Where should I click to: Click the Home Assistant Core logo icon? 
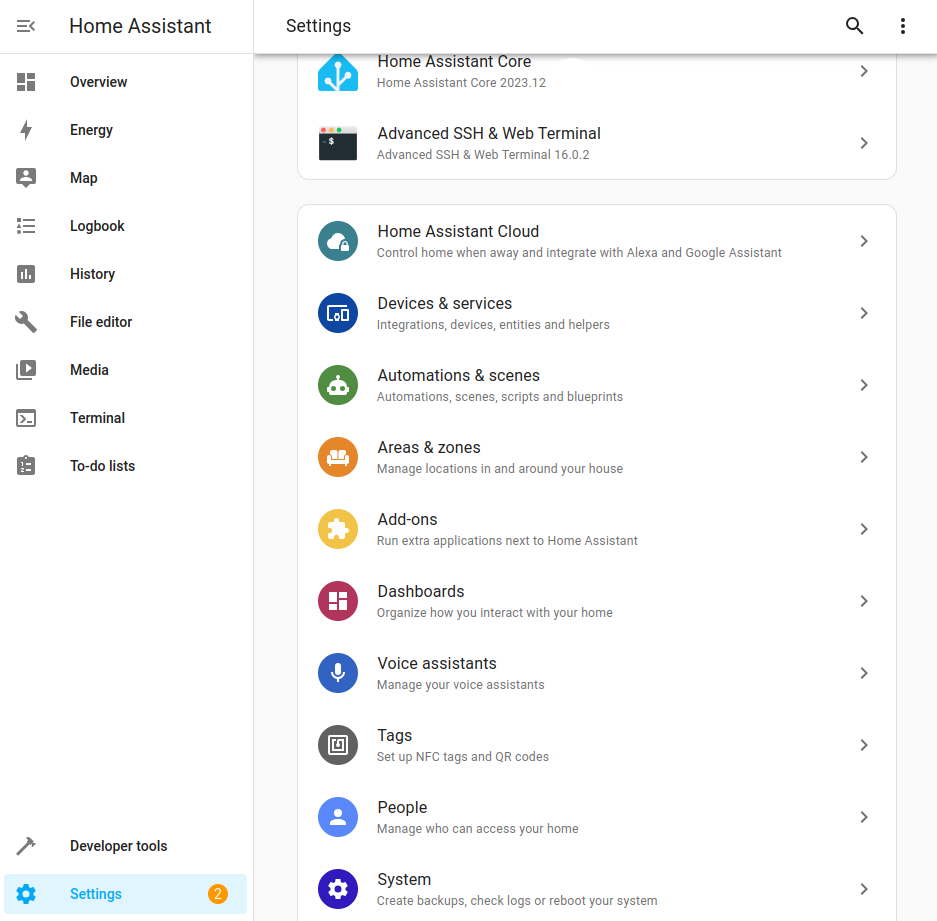pyautogui.click(x=338, y=72)
